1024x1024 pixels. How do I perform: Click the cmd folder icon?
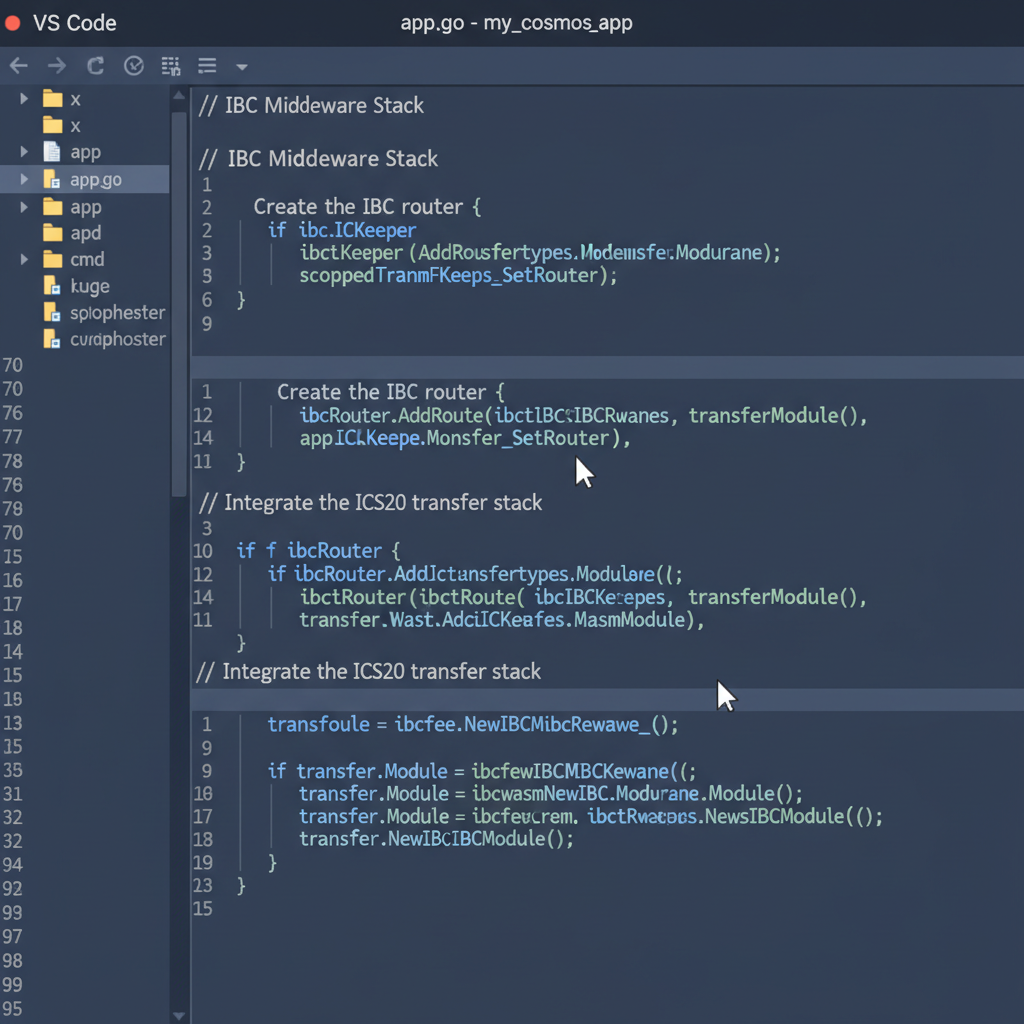tap(52, 260)
